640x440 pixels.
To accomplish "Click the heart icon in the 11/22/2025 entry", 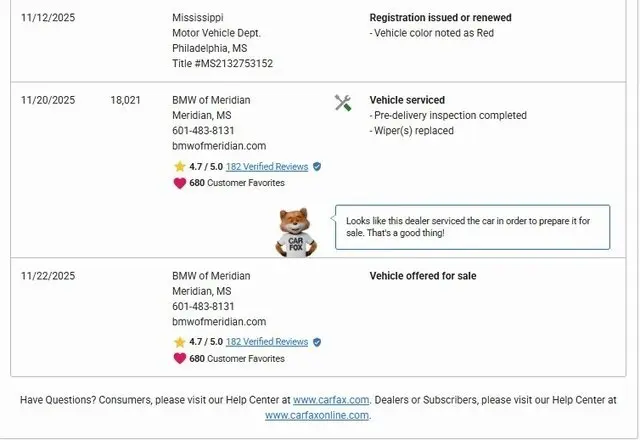I will click(179, 358).
